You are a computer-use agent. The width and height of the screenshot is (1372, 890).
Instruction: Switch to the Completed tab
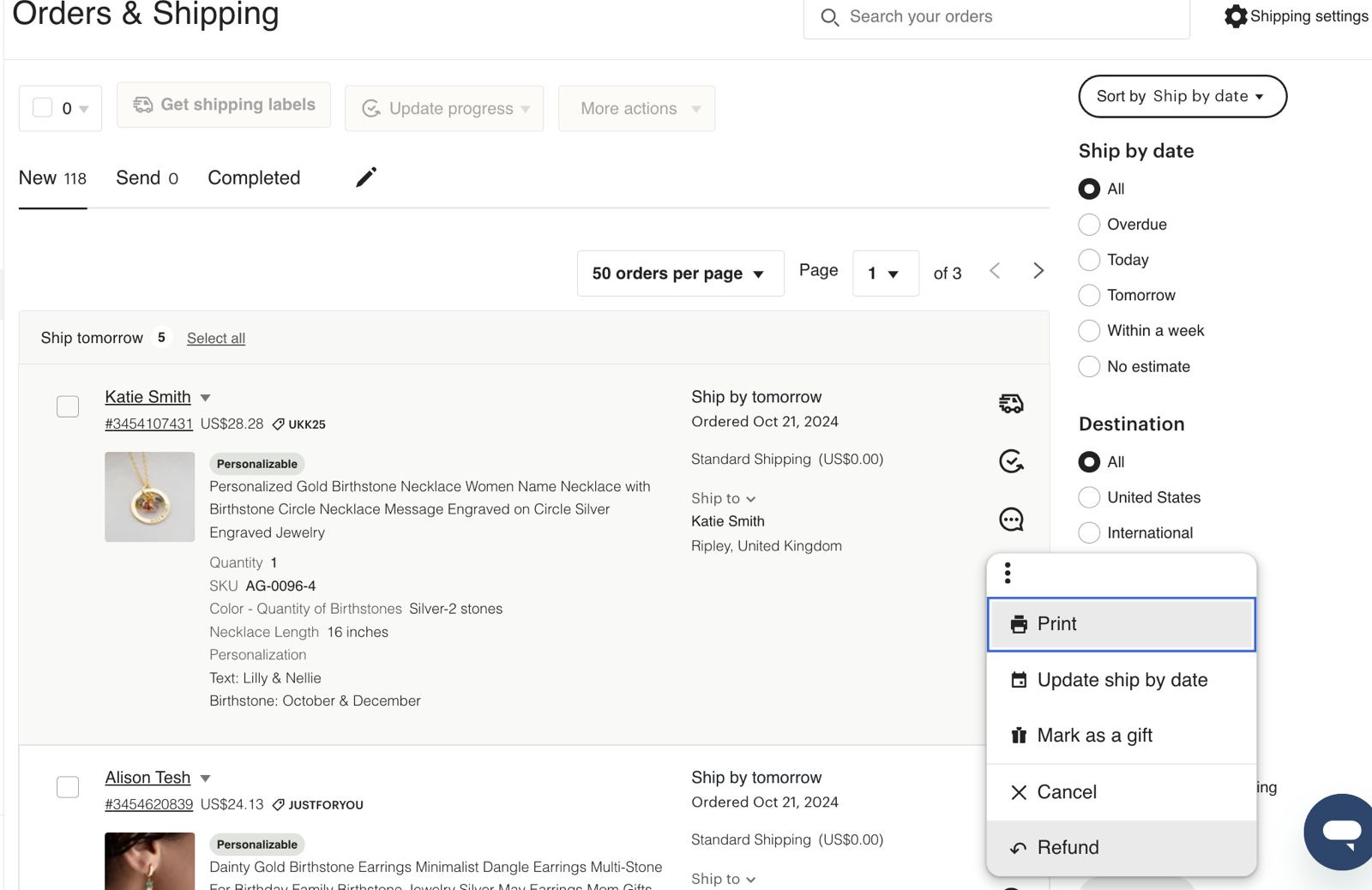click(254, 178)
